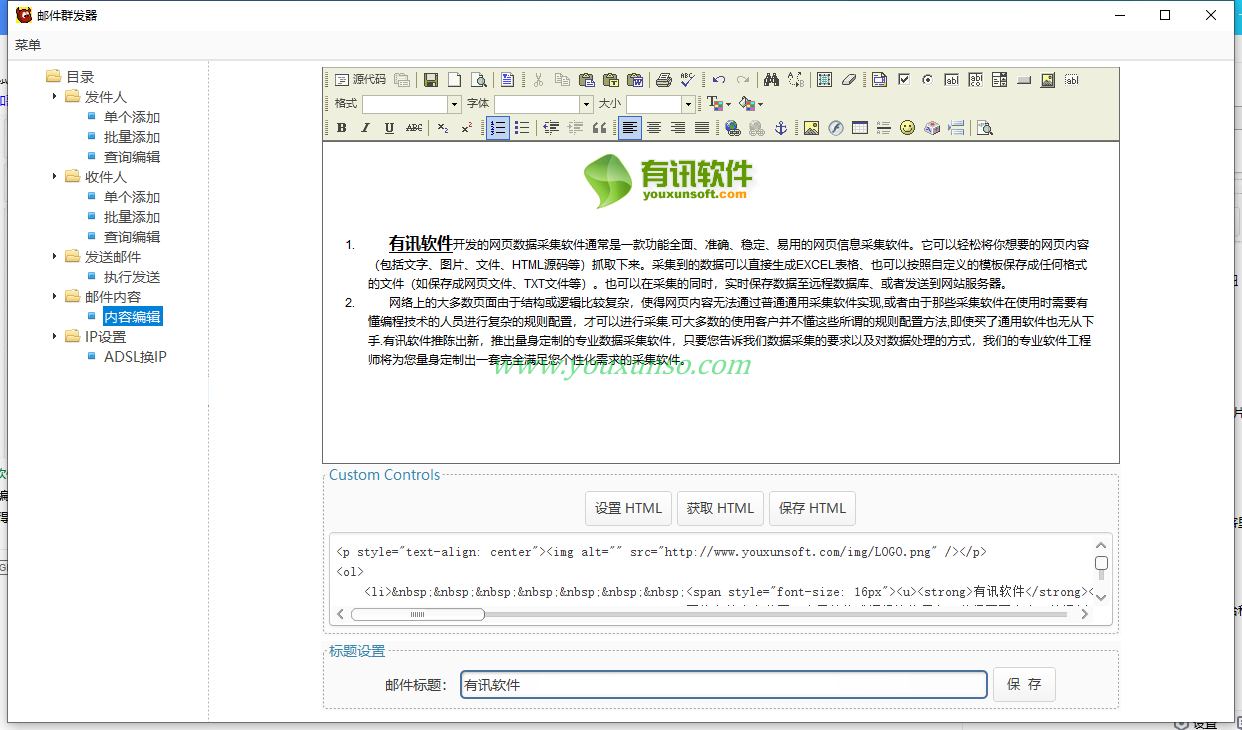Select 执行发送 in the tree
Screen dimensions: 1242x730
click(x=132, y=277)
